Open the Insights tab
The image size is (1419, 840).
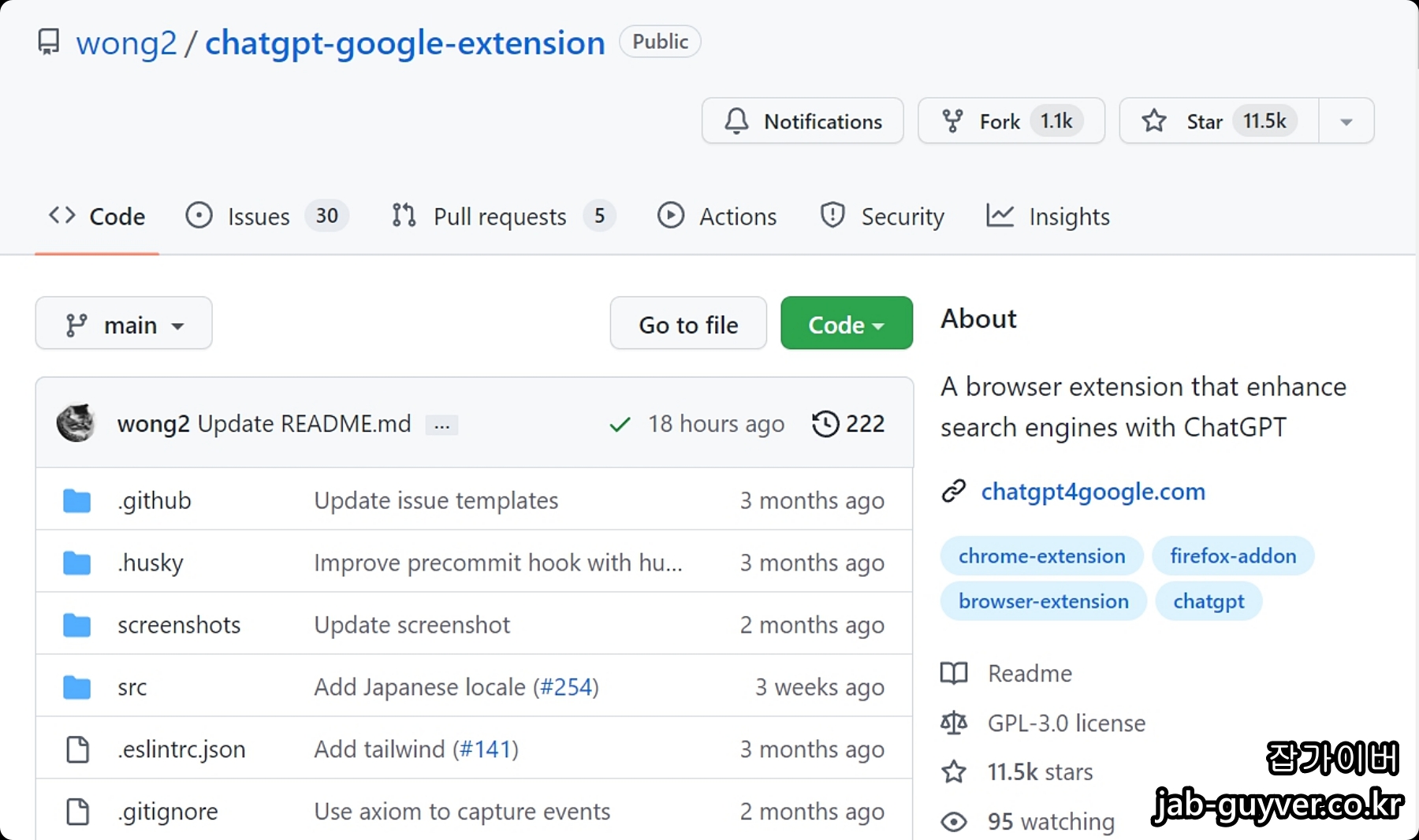(x=1048, y=216)
